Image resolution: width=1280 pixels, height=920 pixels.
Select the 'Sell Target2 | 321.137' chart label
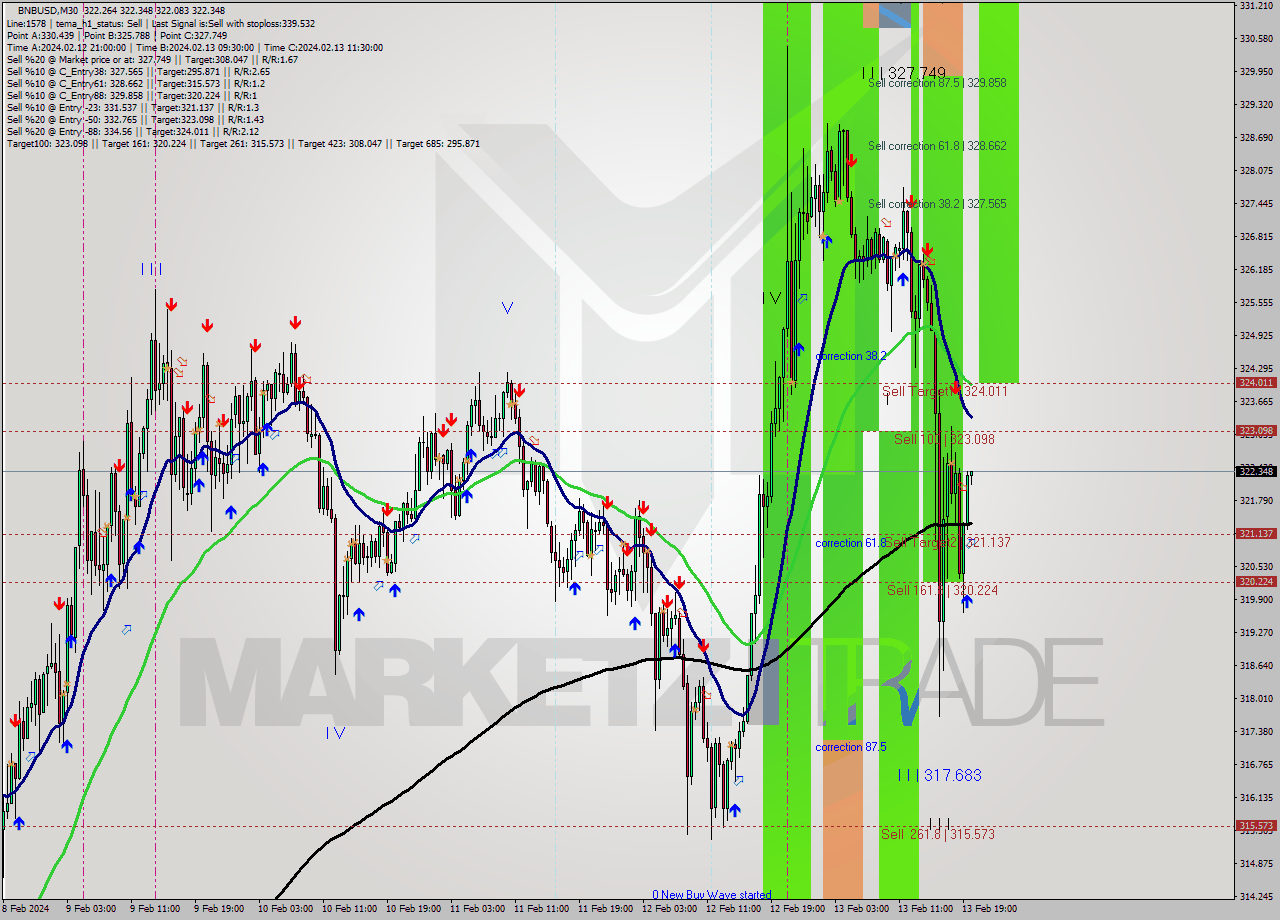(948, 542)
